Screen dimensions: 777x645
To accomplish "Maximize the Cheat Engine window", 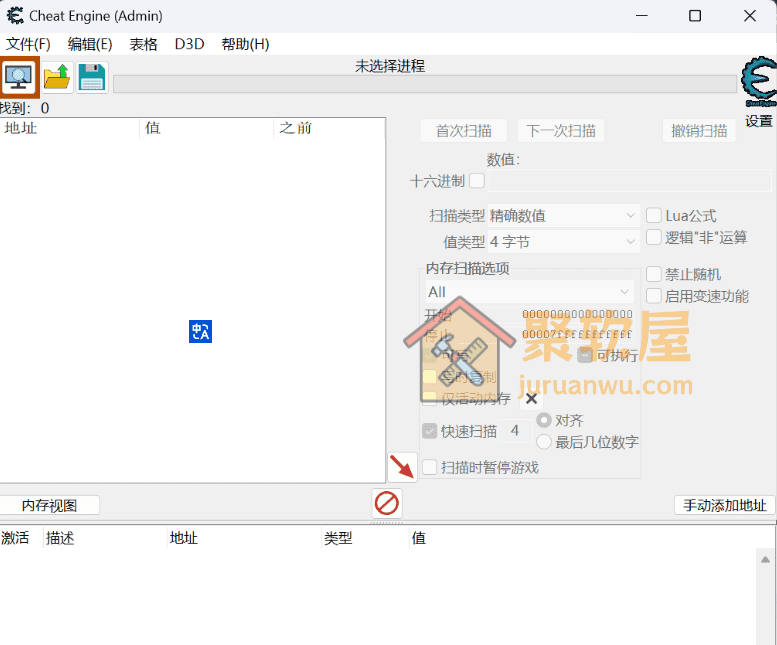I will click(x=695, y=16).
